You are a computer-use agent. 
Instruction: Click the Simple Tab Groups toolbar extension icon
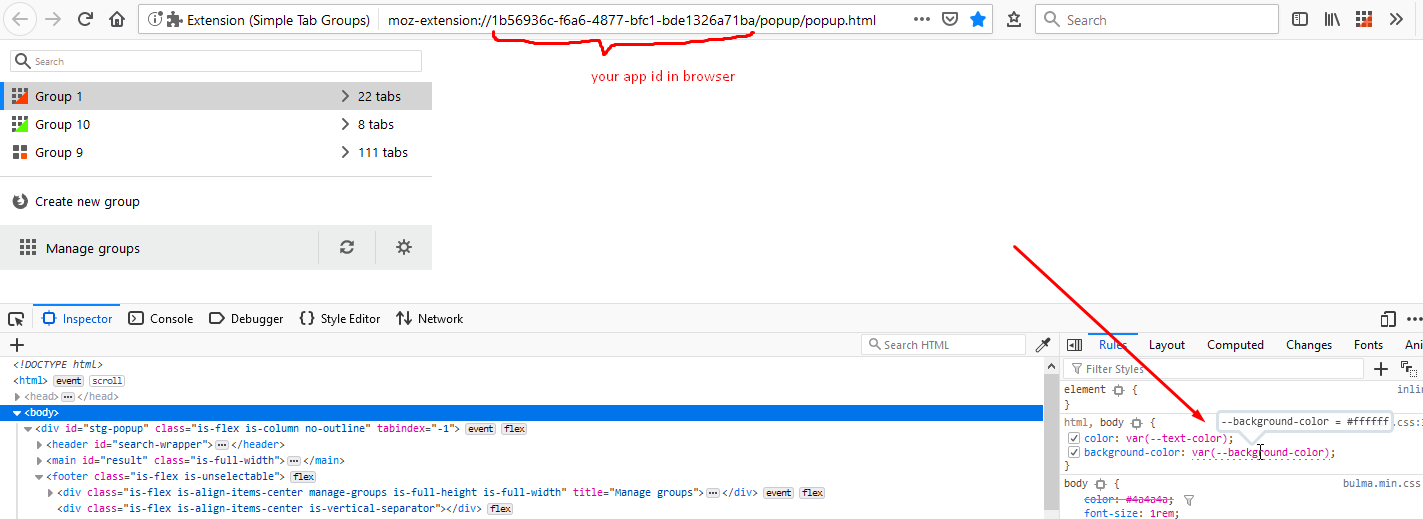point(1364,19)
